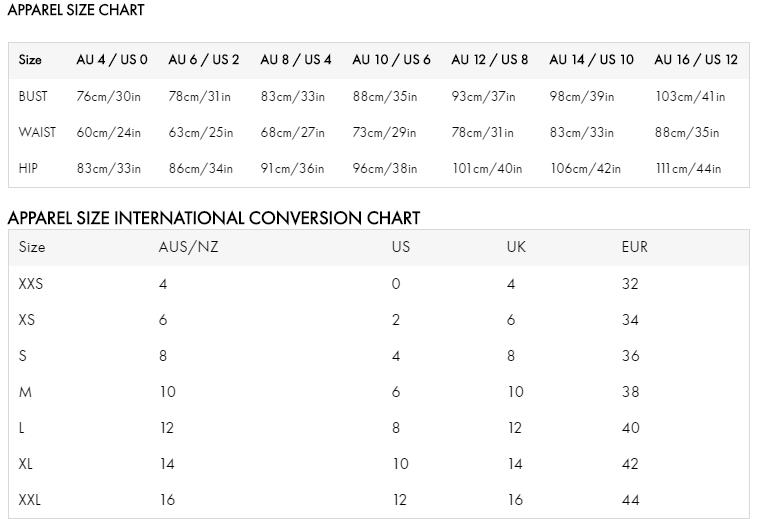
Task: Click the EUR column header
Action: point(635,247)
